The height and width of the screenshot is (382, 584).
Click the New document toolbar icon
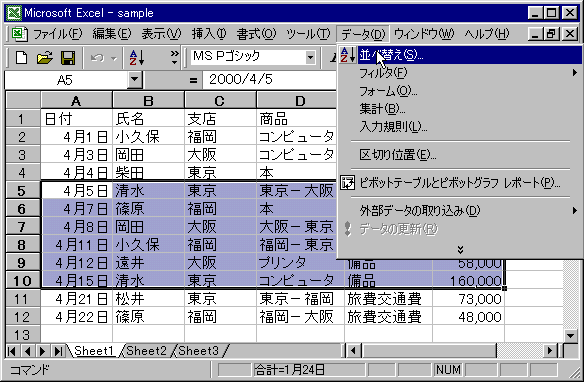click(22, 58)
